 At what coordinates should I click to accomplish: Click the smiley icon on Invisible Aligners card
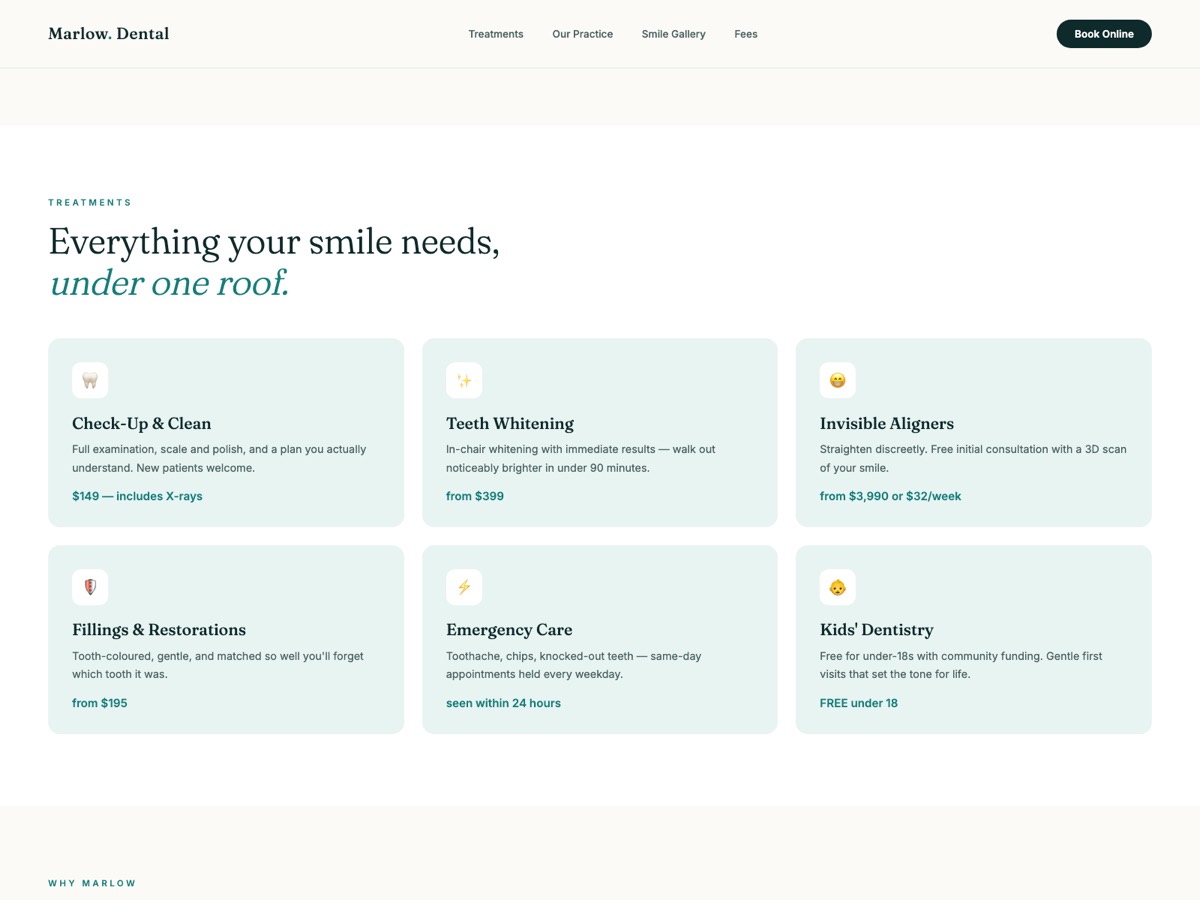[838, 380]
